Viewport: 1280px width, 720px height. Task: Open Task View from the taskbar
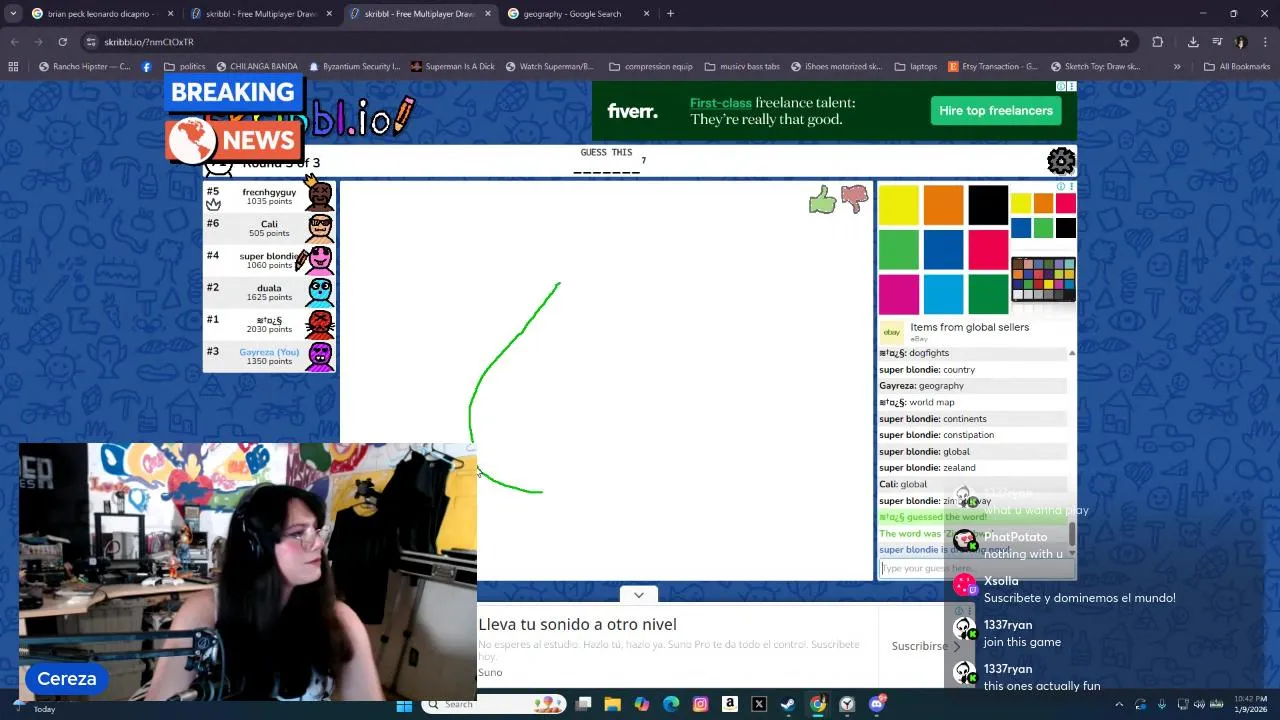[x=583, y=705]
